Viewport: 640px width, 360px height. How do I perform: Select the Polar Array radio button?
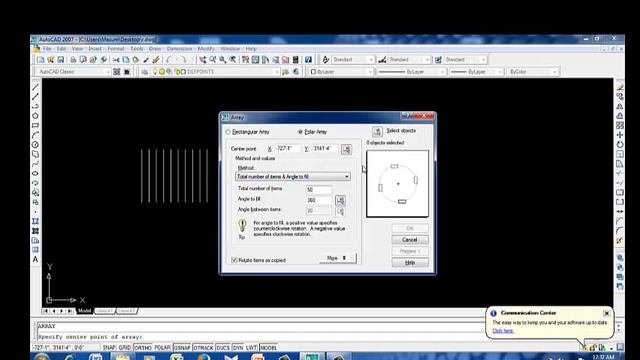(300, 132)
